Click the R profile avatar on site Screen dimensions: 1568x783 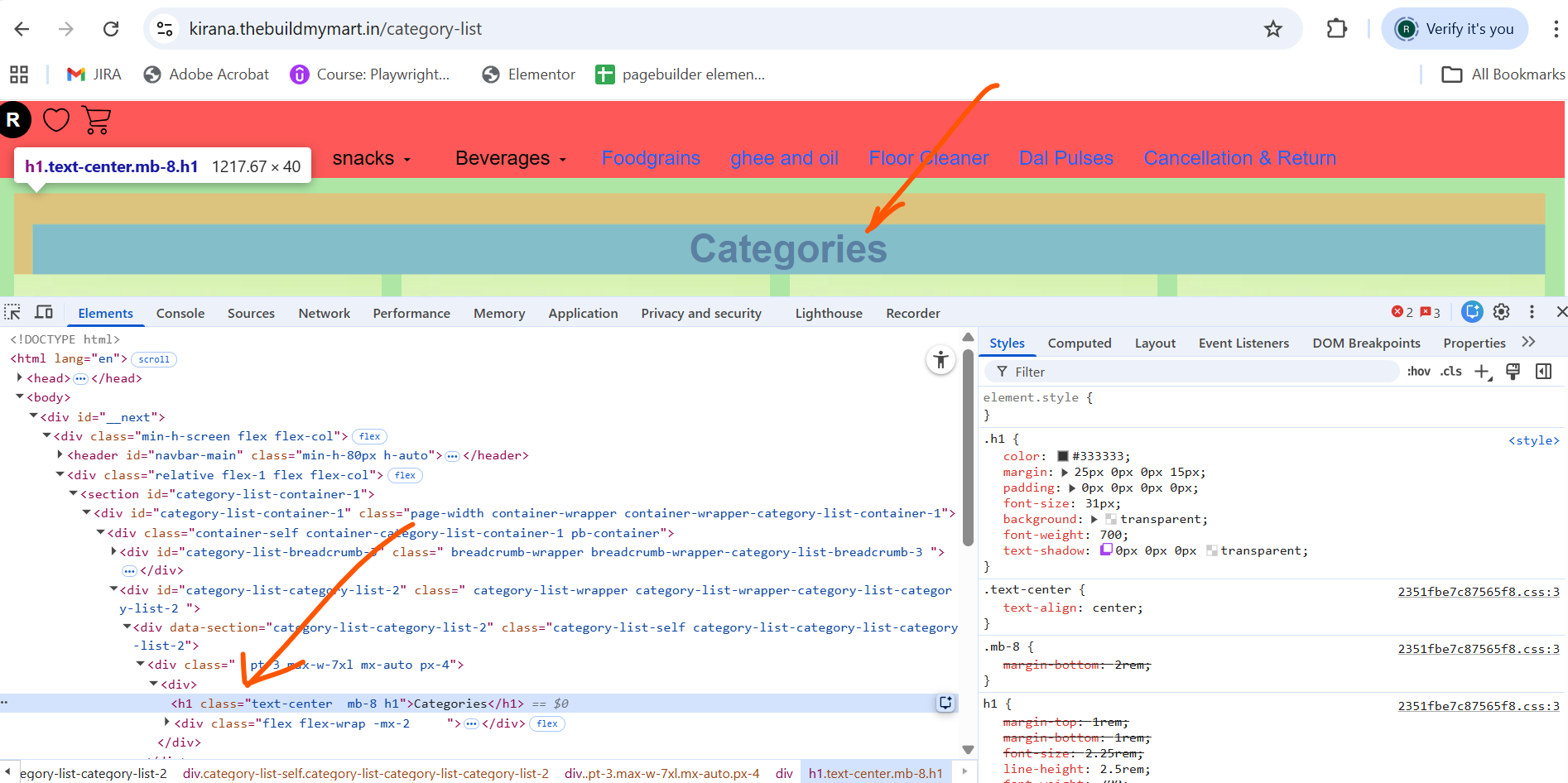(x=14, y=121)
